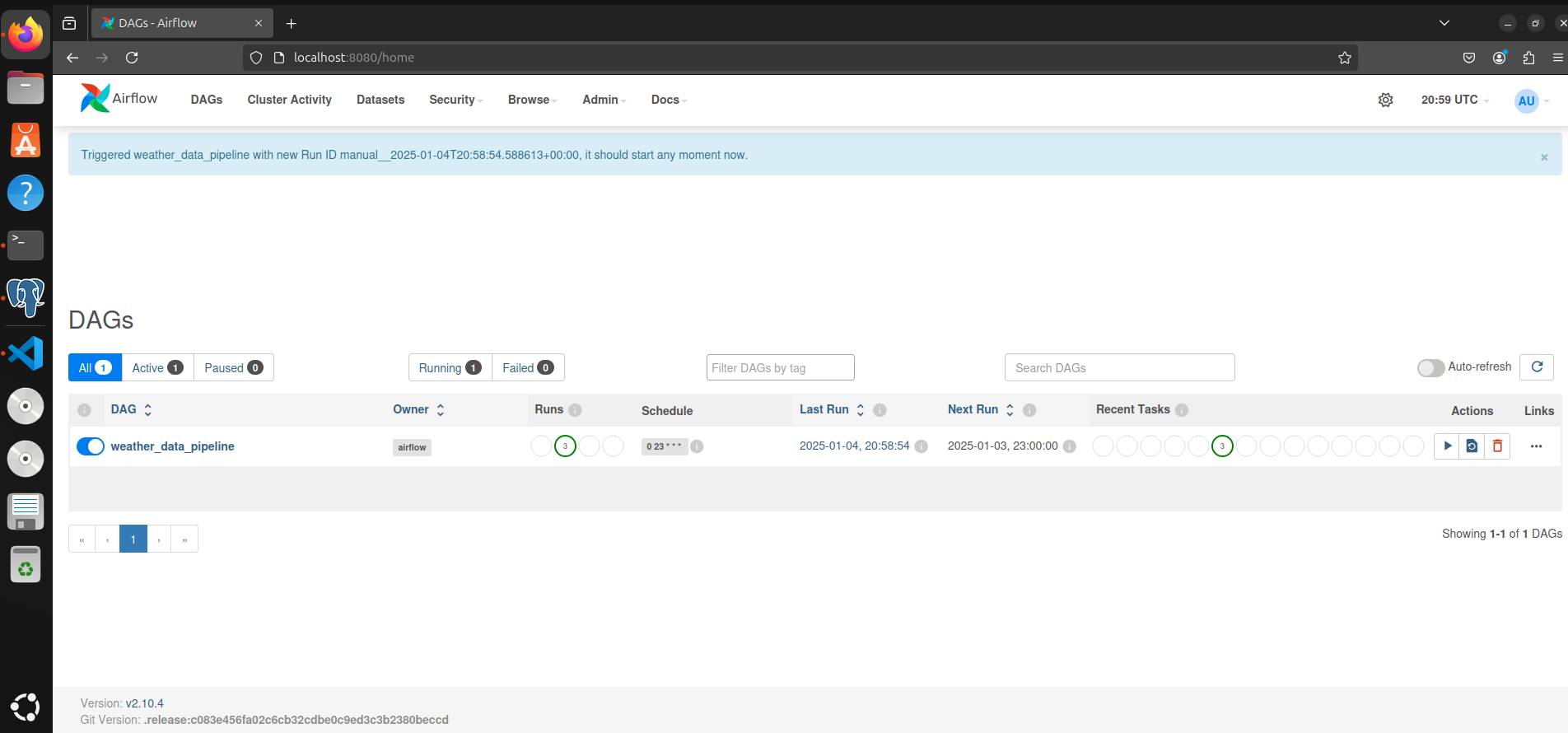Open the Docs dropdown menu

click(669, 100)
